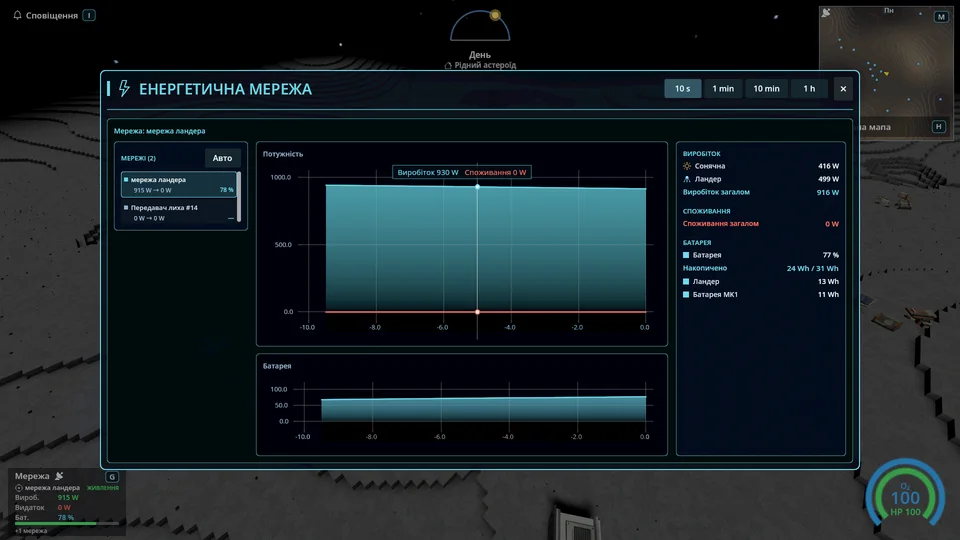
Task: Click the Батарея МК1 11 Wh value
Action: click(x=828, y=294)
